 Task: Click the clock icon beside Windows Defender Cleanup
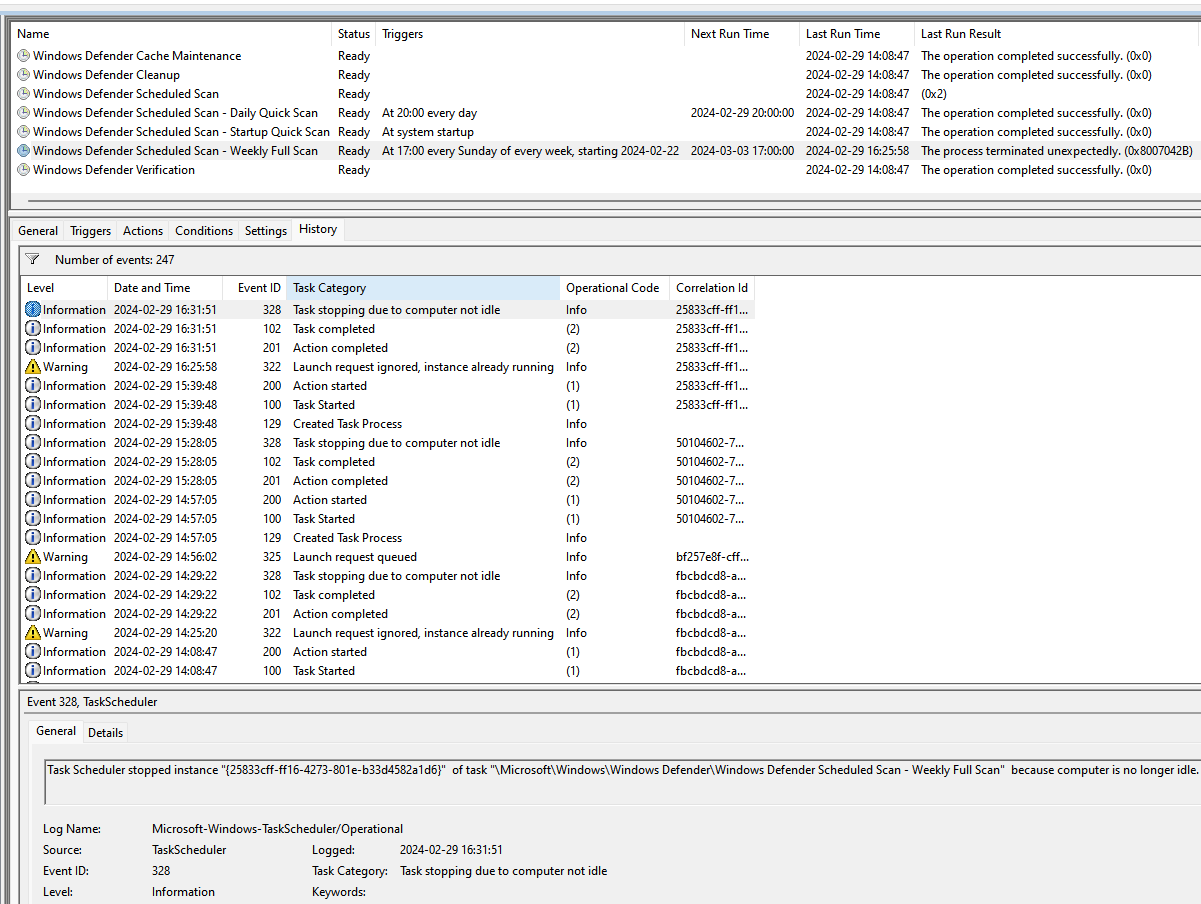click(x=23, y=74)
